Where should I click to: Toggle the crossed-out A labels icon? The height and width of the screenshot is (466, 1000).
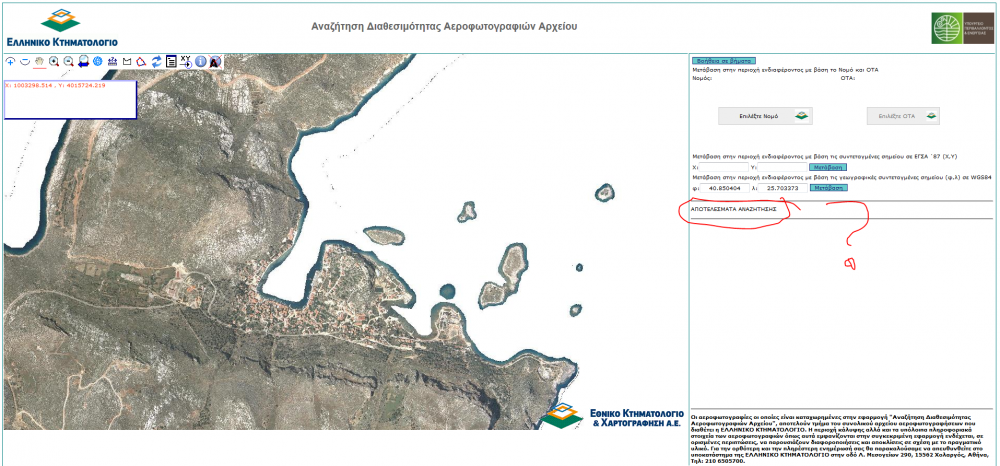point(215,61)
